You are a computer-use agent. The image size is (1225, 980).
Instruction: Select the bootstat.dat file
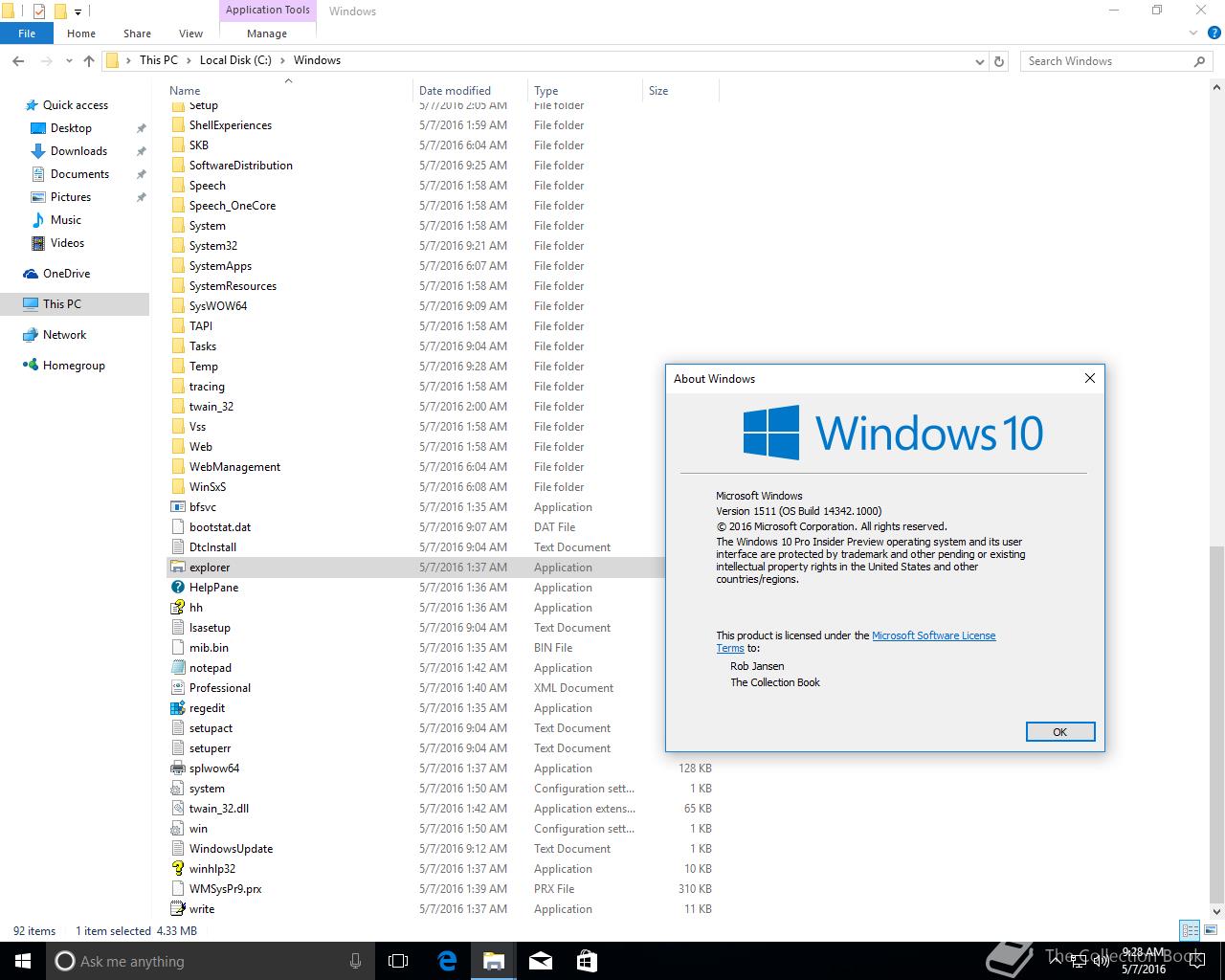[415, 527]
